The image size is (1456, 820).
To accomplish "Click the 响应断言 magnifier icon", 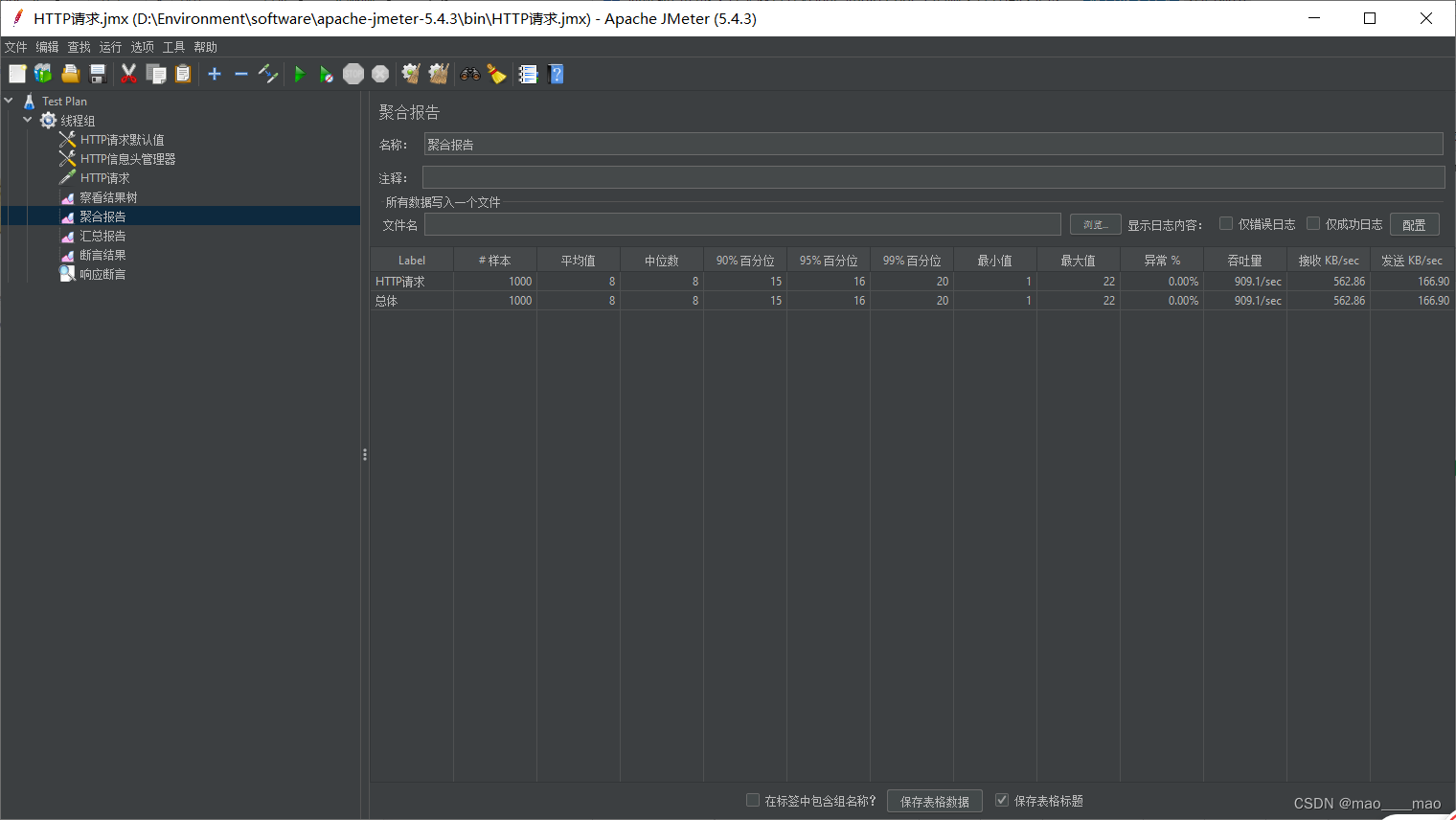I will 67,273.
